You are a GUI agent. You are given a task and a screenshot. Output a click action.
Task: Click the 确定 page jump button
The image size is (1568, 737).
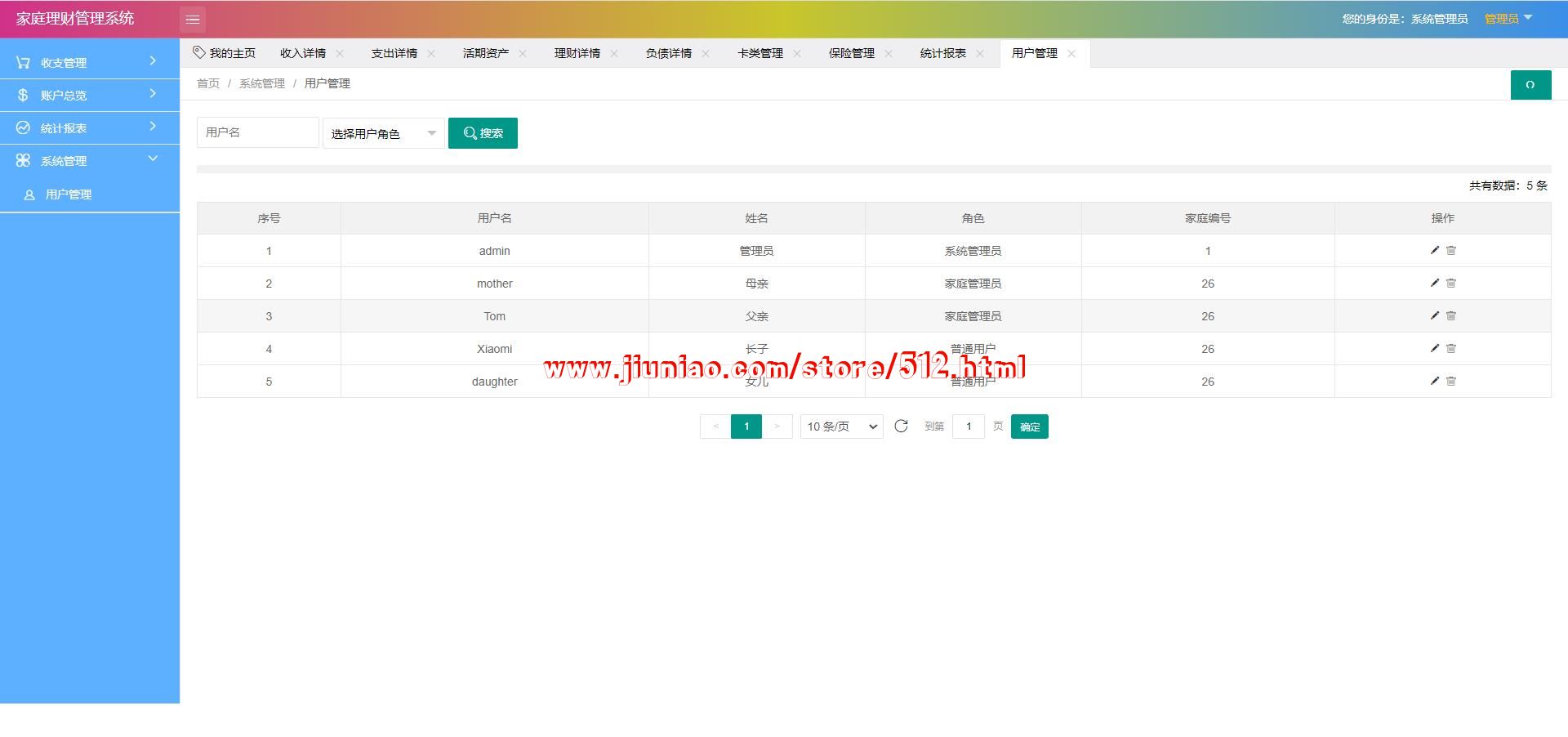(1029, 427)
